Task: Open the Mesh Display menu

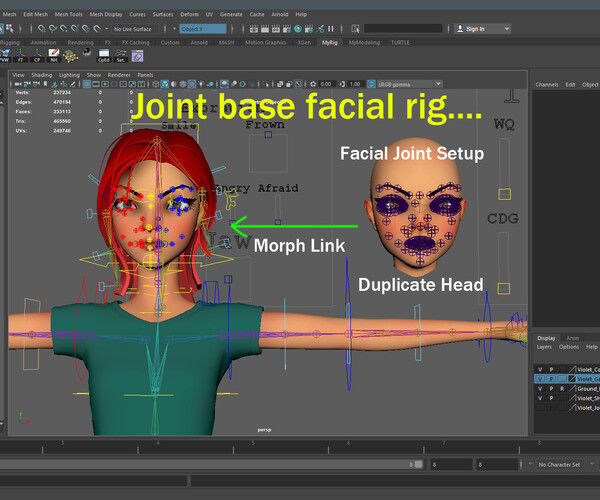Action: point(105,14)
